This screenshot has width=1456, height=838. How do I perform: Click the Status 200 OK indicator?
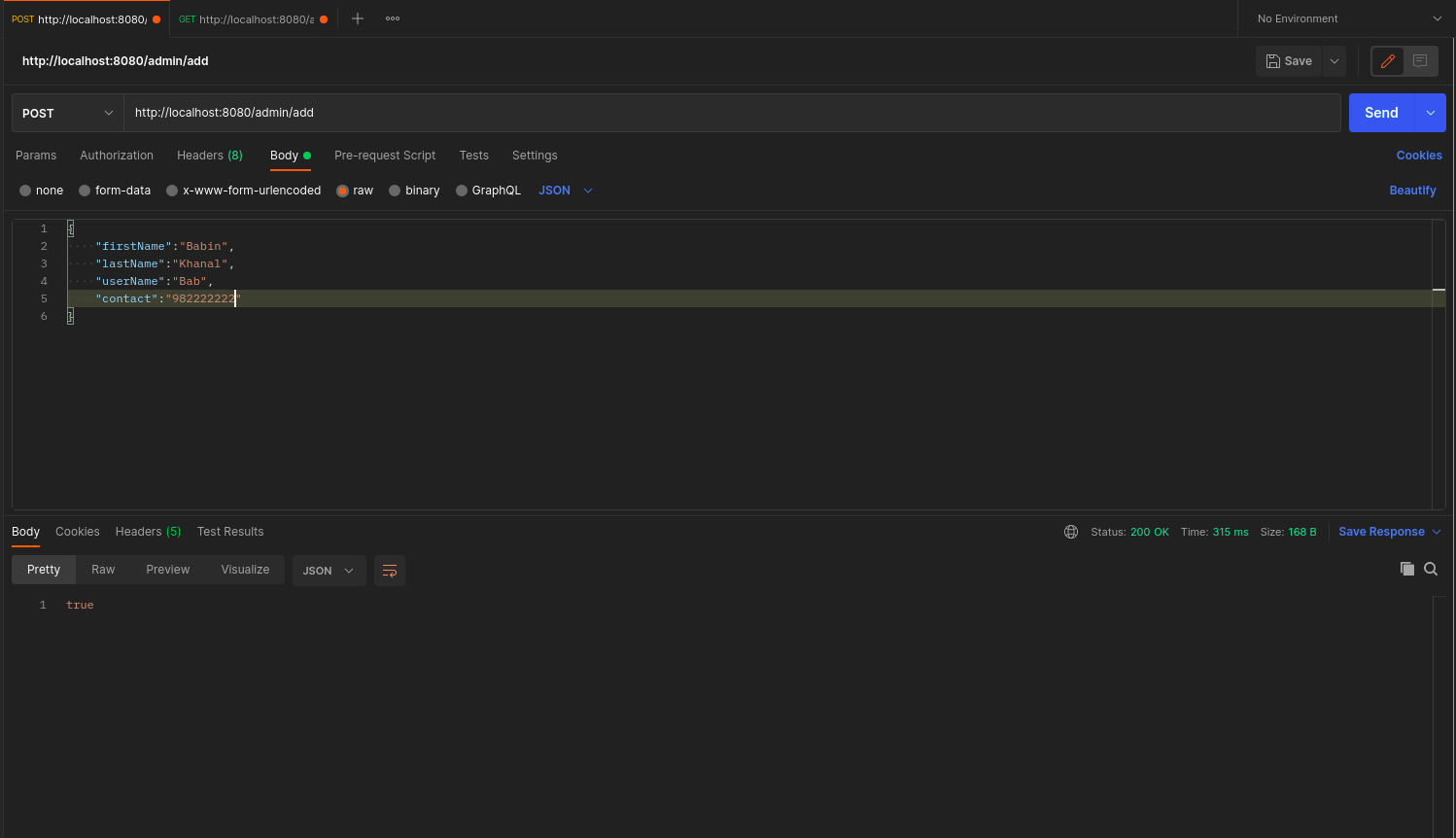tap(1129, 532)
